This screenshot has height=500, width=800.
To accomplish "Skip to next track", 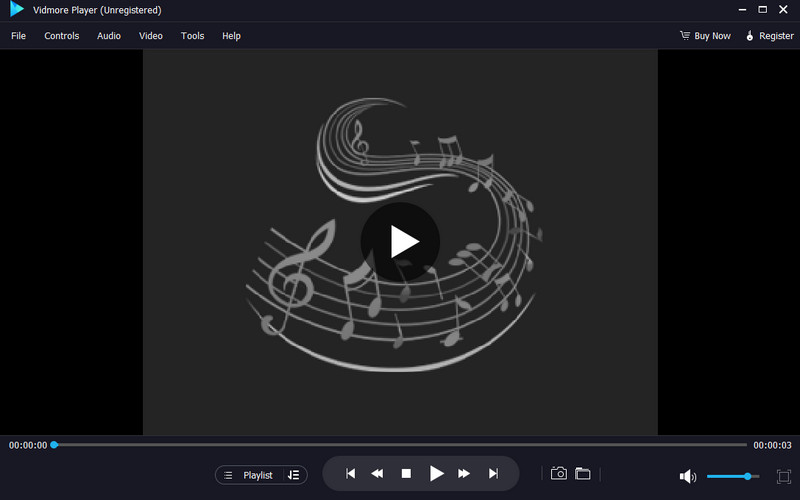I will coord(493,473).
